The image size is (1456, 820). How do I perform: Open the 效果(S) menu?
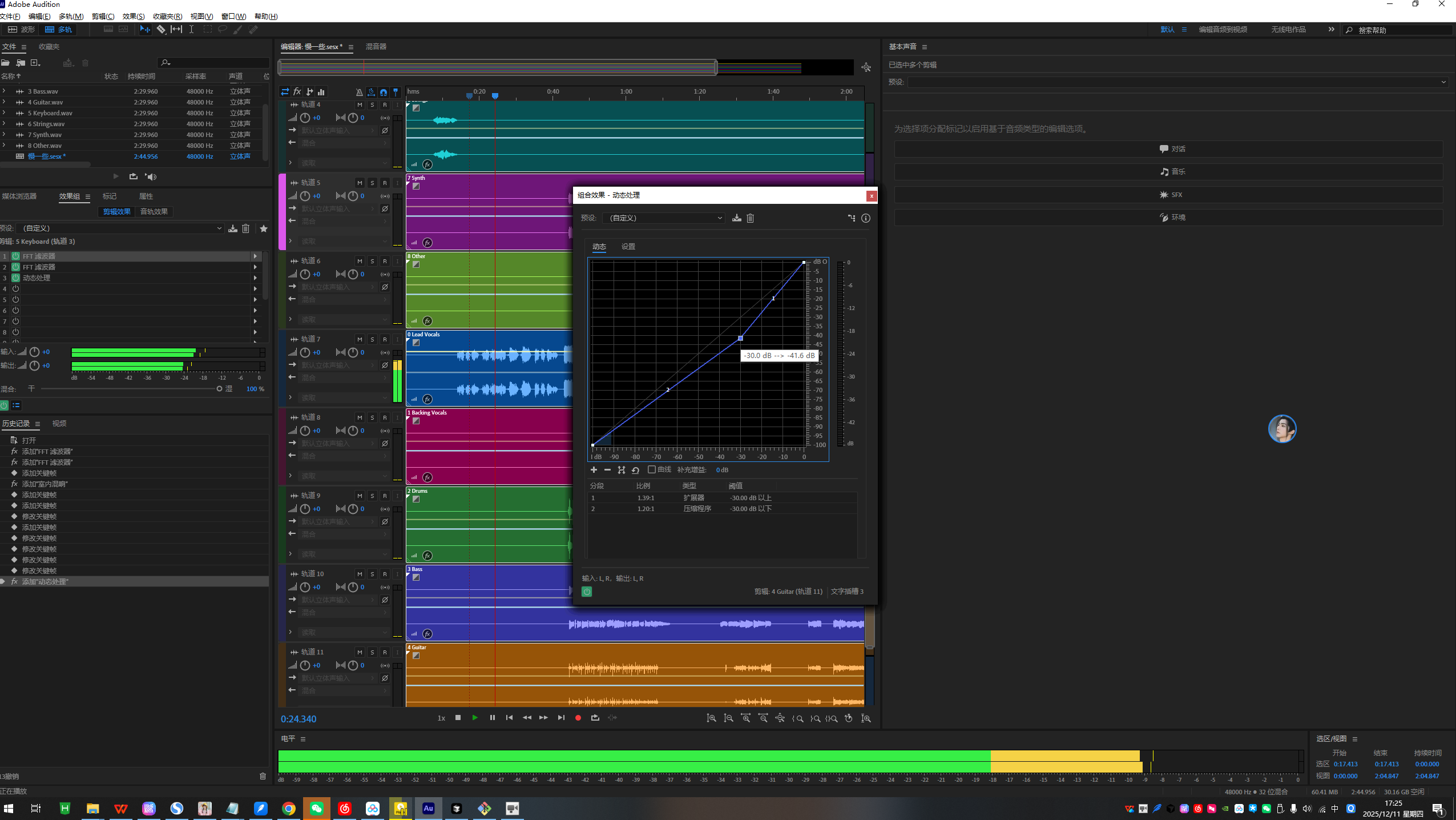tap(133, 17)
